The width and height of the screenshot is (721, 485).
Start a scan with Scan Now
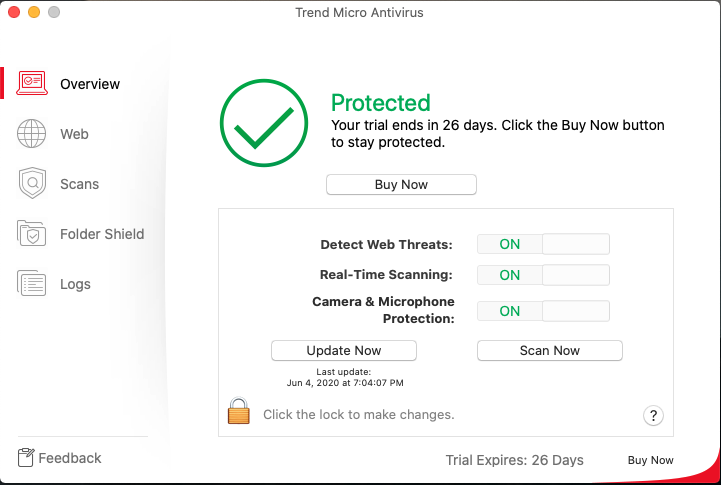coord(549,350)
